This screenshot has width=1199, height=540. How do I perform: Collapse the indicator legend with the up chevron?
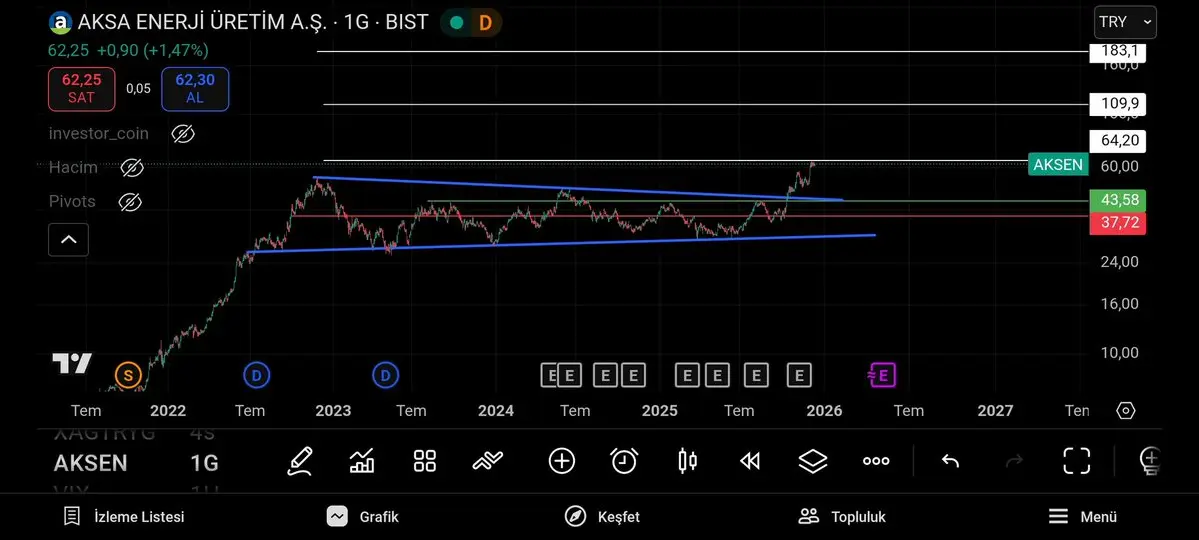click(69, 239)
